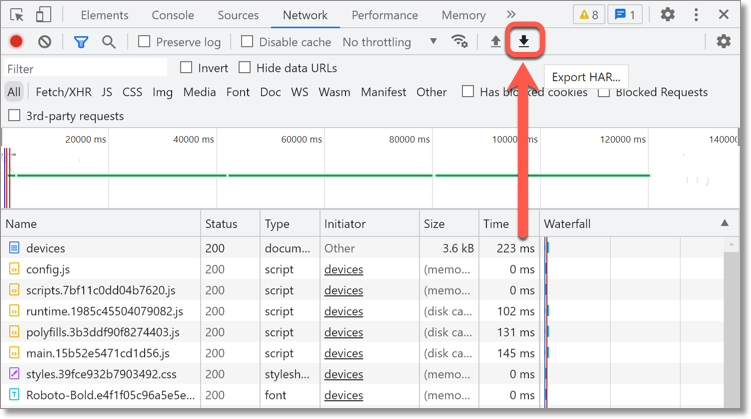Open network conditions wifi icon
Image resolution: width=751 pixels, height=419 pixels.
point(459,42)
